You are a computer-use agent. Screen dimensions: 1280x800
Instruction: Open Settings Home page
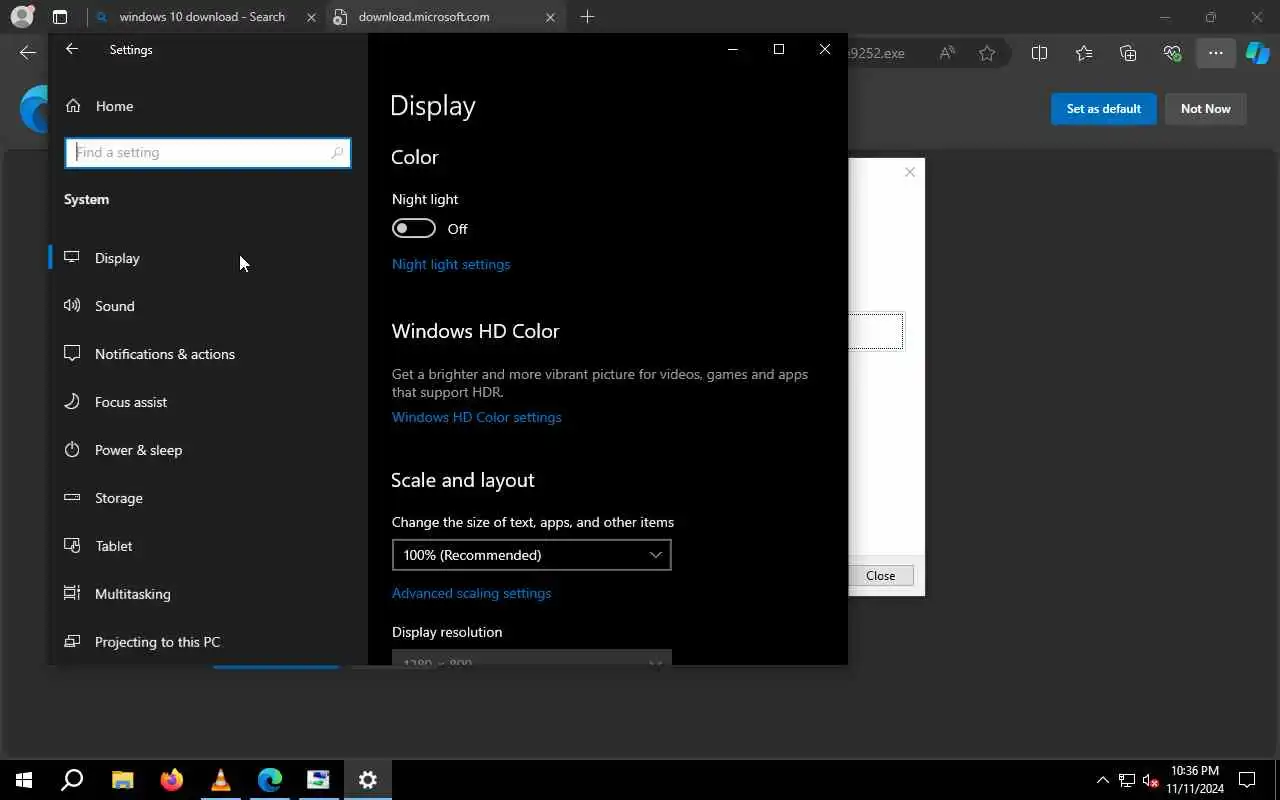(x=208, y=106)
